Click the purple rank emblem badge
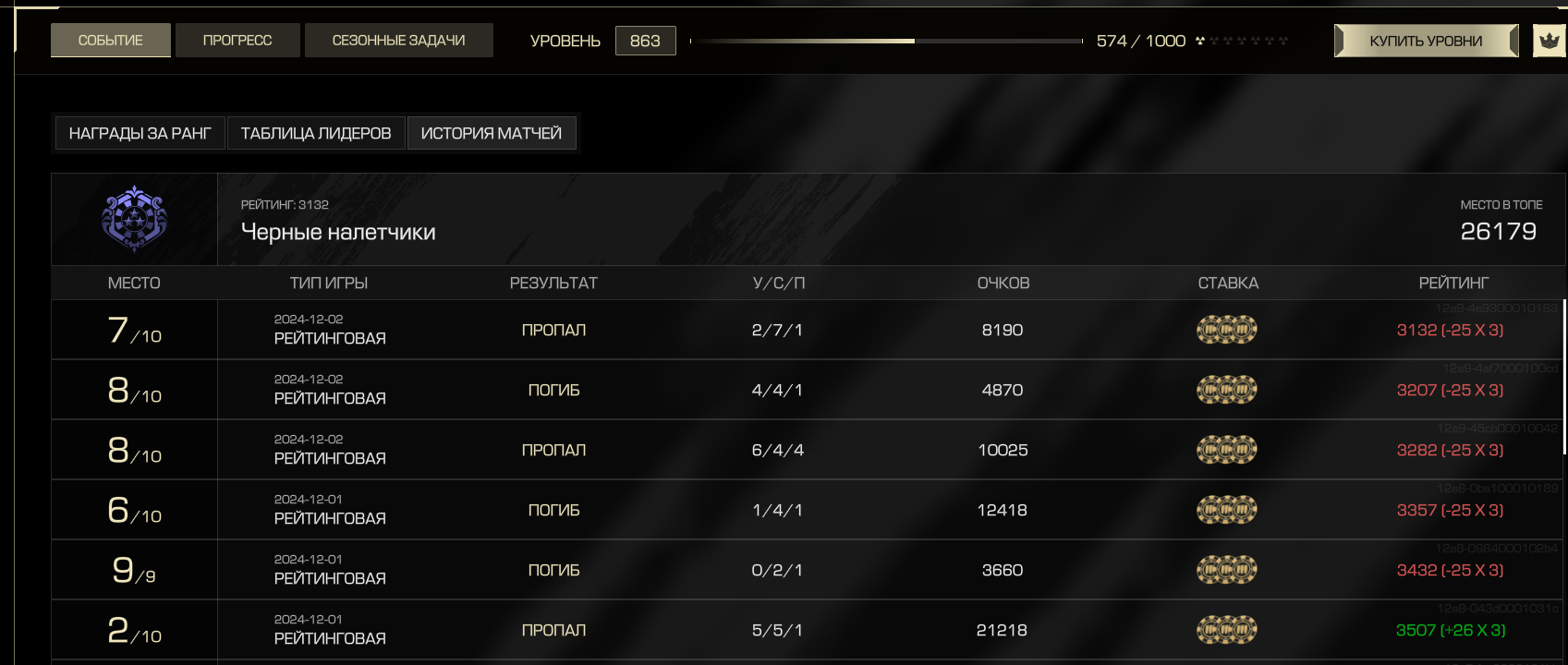This screenshot has width=1568, height=665. (134, 219)
